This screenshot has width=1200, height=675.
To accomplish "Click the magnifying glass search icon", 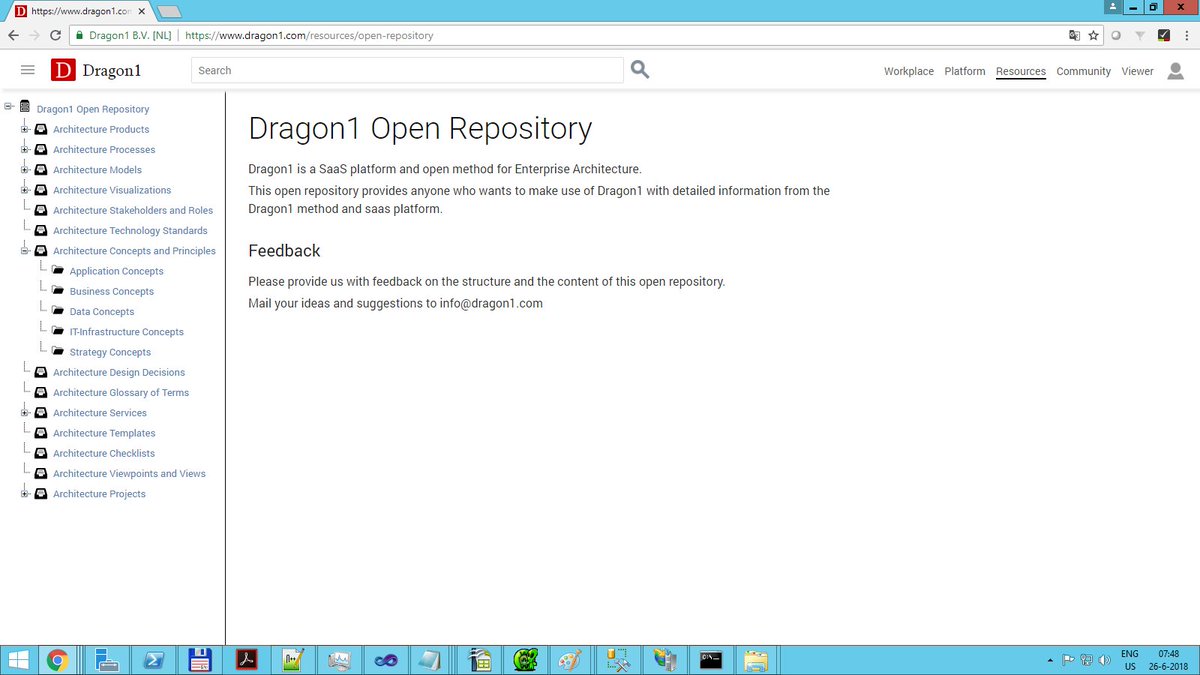I will (x=640, y=70).
